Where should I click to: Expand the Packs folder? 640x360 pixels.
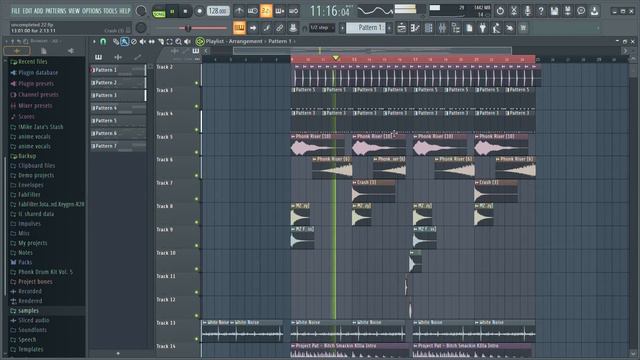tap(25, 262)
